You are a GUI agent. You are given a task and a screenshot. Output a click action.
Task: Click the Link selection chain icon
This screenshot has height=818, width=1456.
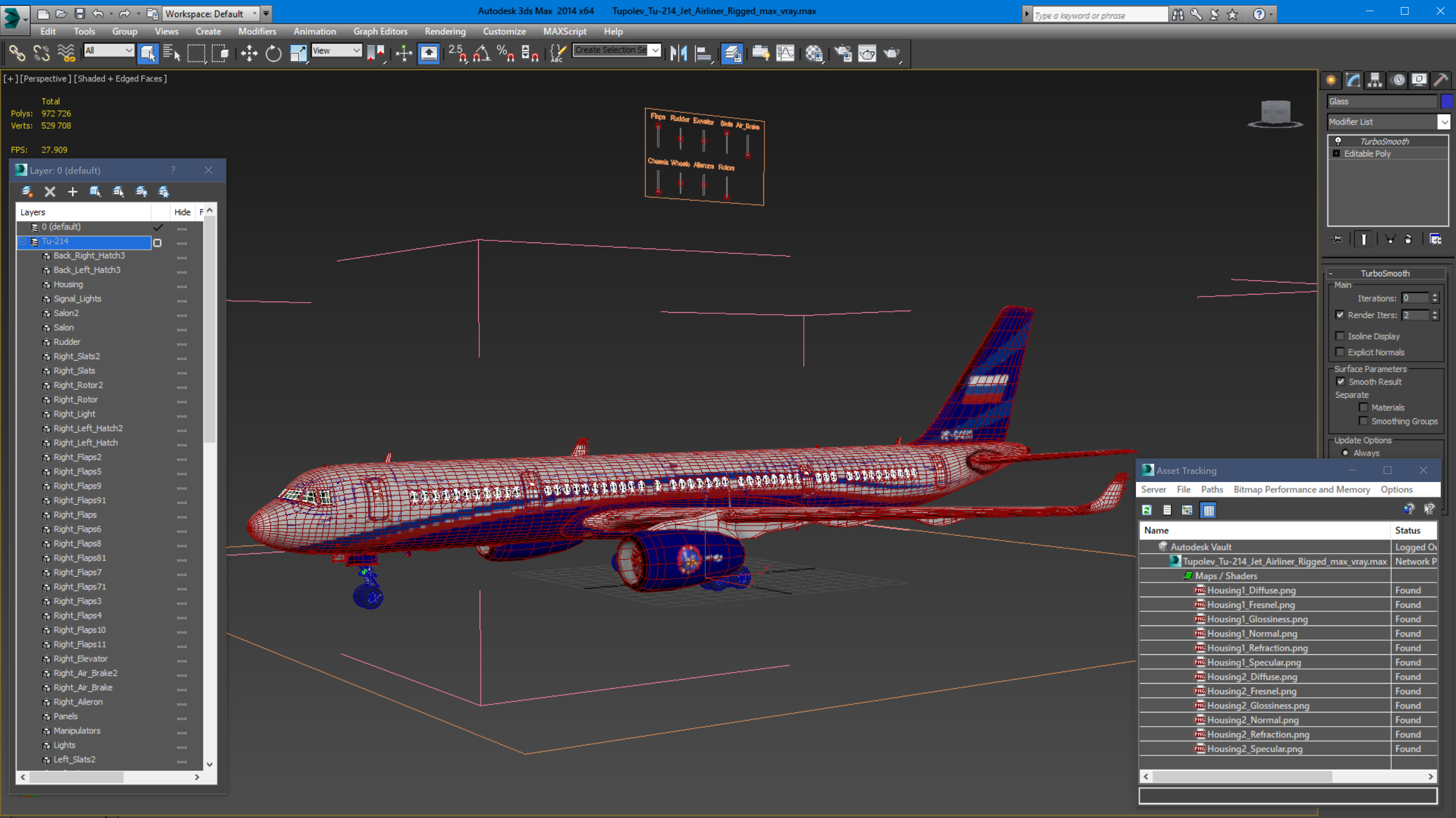(x=17, y=54)
